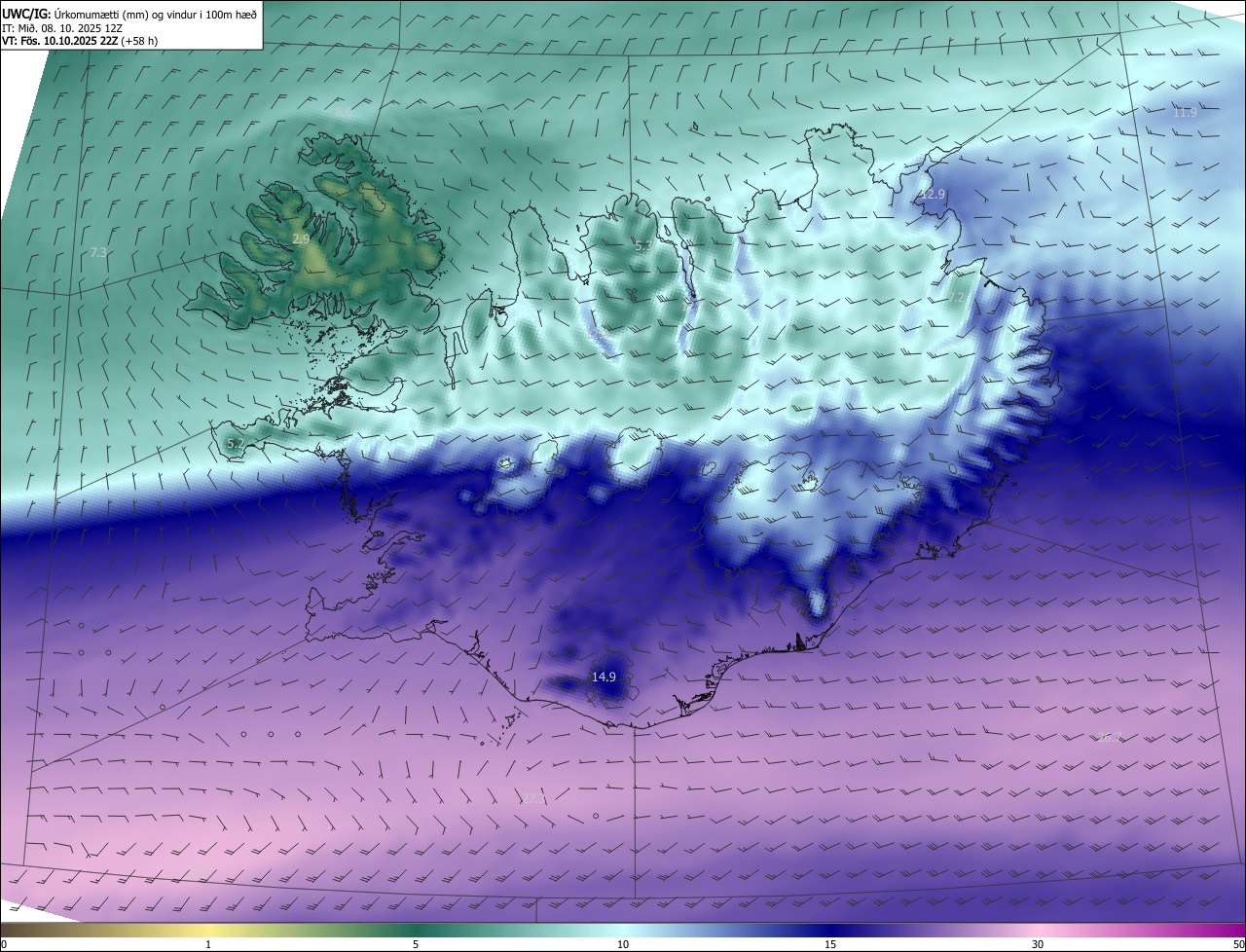Click the map title 'Úrkomumætti (mm) og vindur í 100m hæð'
The width and height of the screenshot is (1246, 952).
[x=155, y=14]
